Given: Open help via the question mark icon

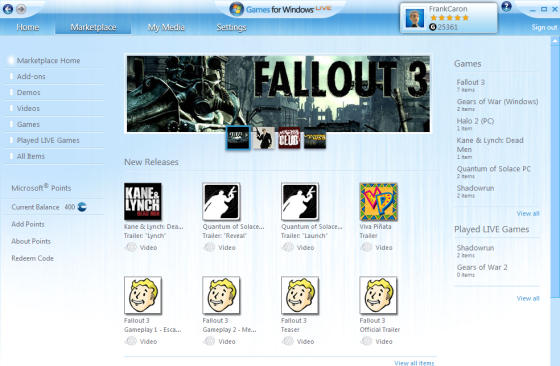Looking at the screenshot, I should tap(506, 6).
